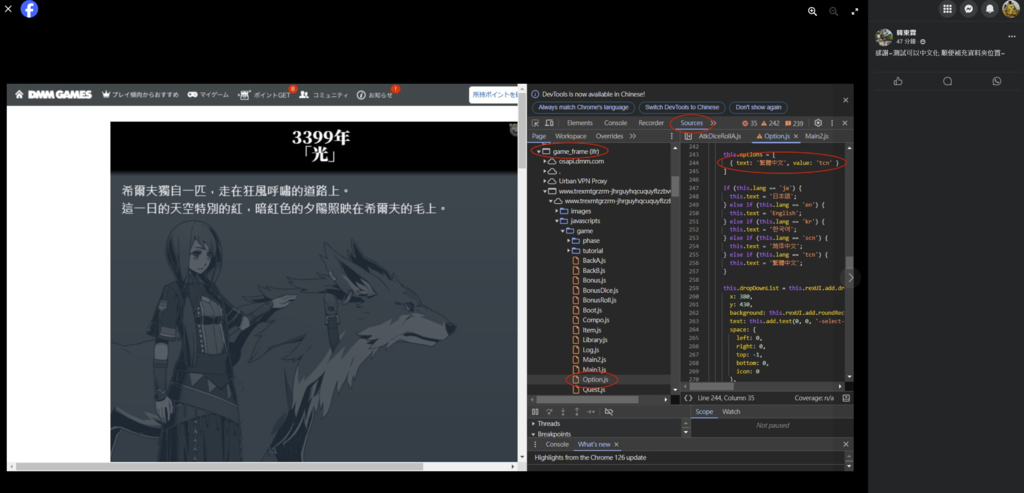Open poster's avatar thumbnail
The image size is (1024, 493).
(884, 37)
